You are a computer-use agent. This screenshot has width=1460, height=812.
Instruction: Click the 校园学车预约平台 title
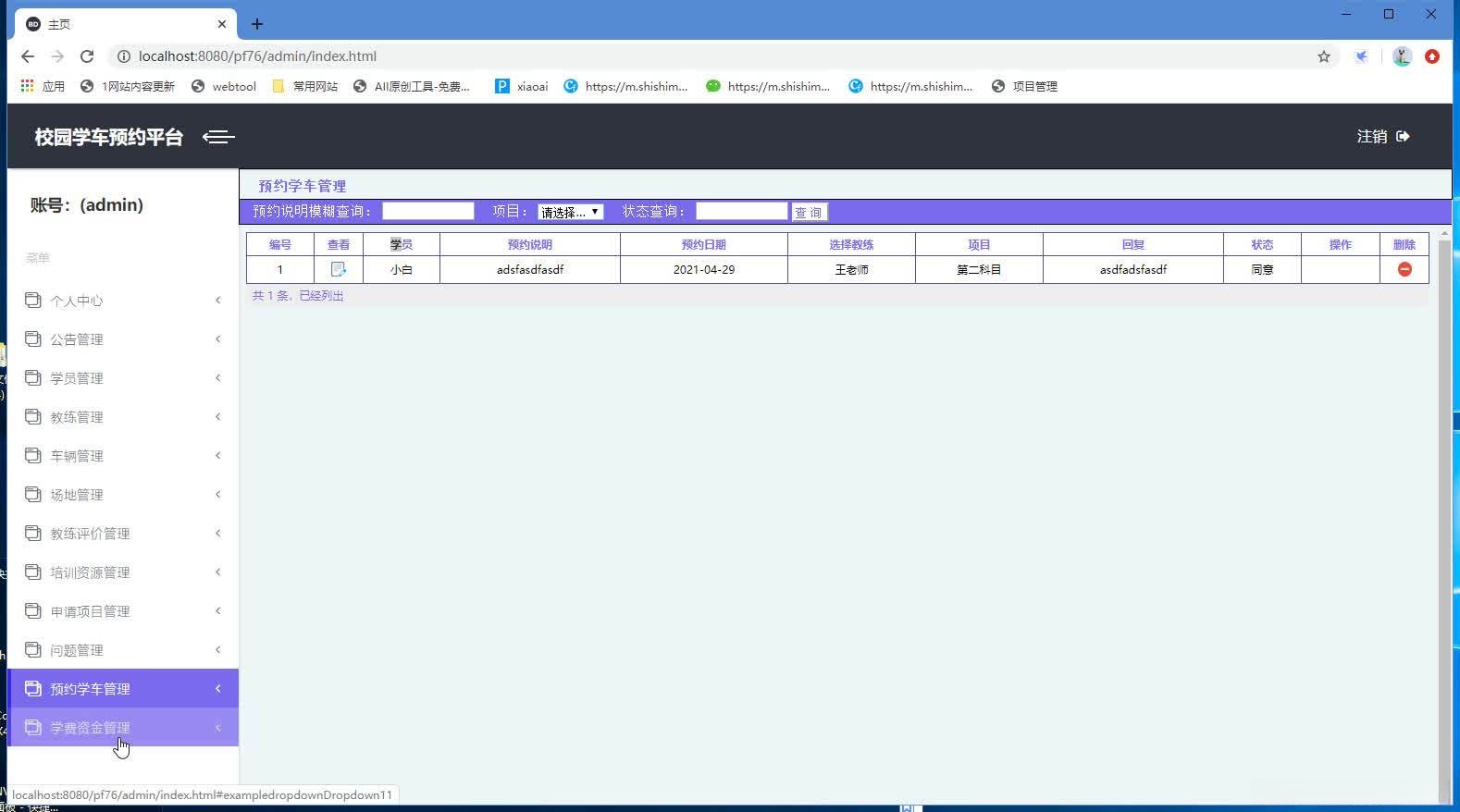pyautogui.click(x=109, y=137)
